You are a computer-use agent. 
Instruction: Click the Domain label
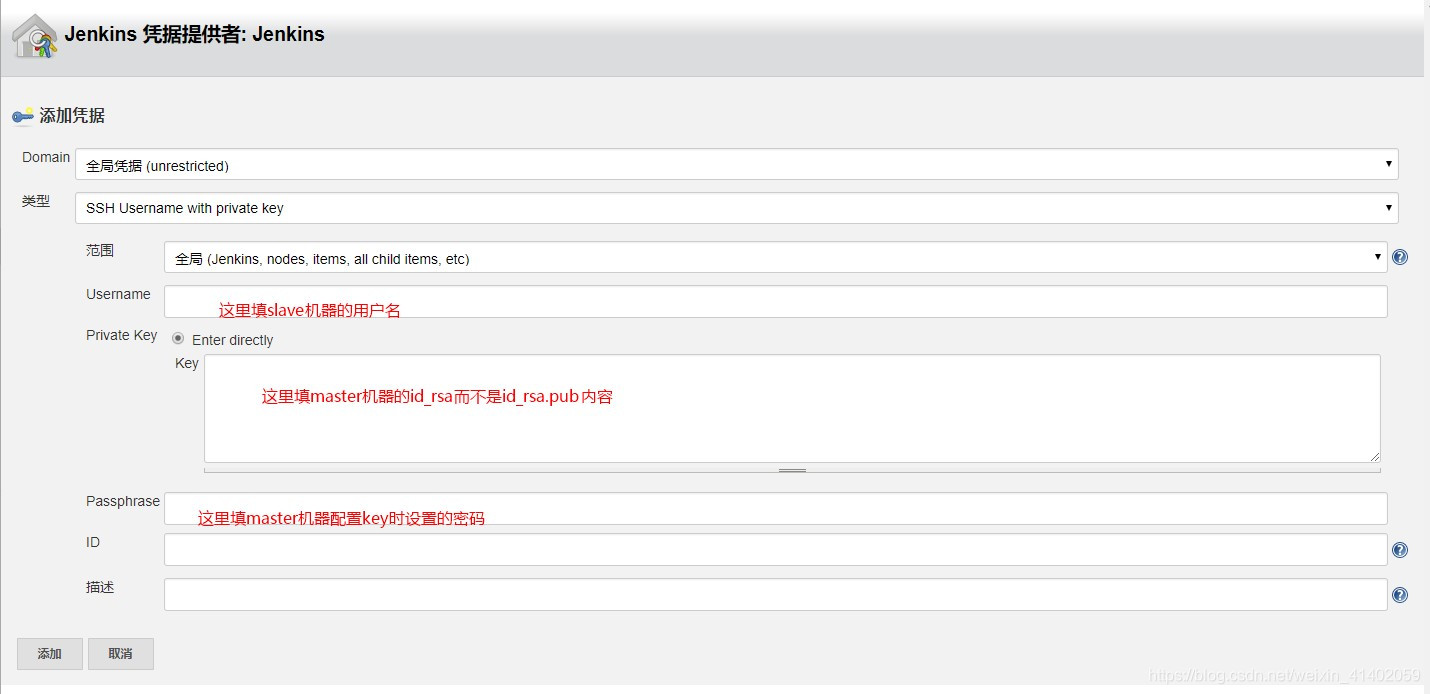click(46, 157)
